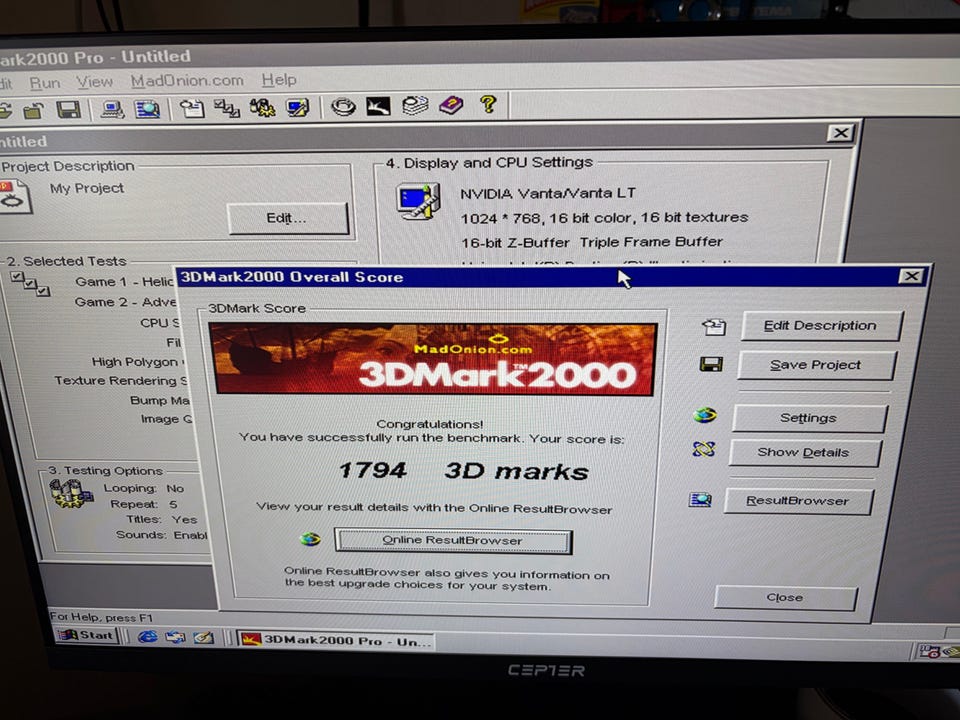Click the Windows Start button
Image resolution: width=960 pixels, height=720 pixels.
[86, 635]
